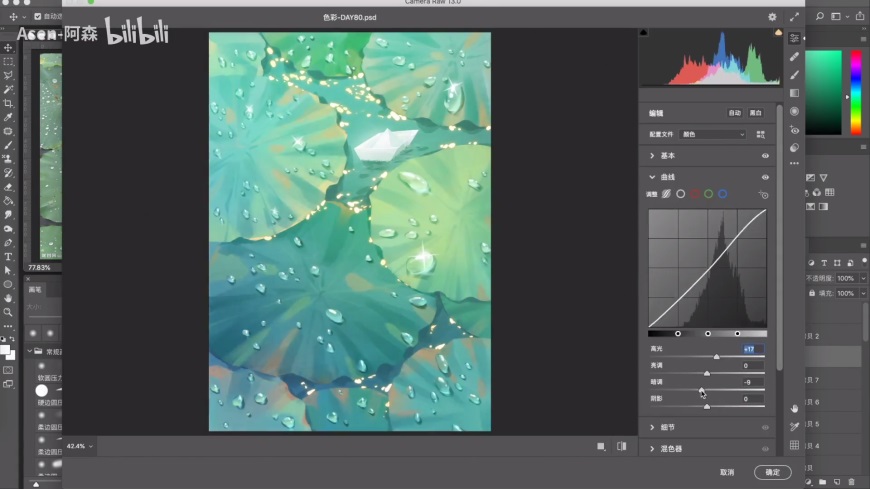The image size is (870, 489).
Task: Click the 高光 value field +17
Action: 752,349
